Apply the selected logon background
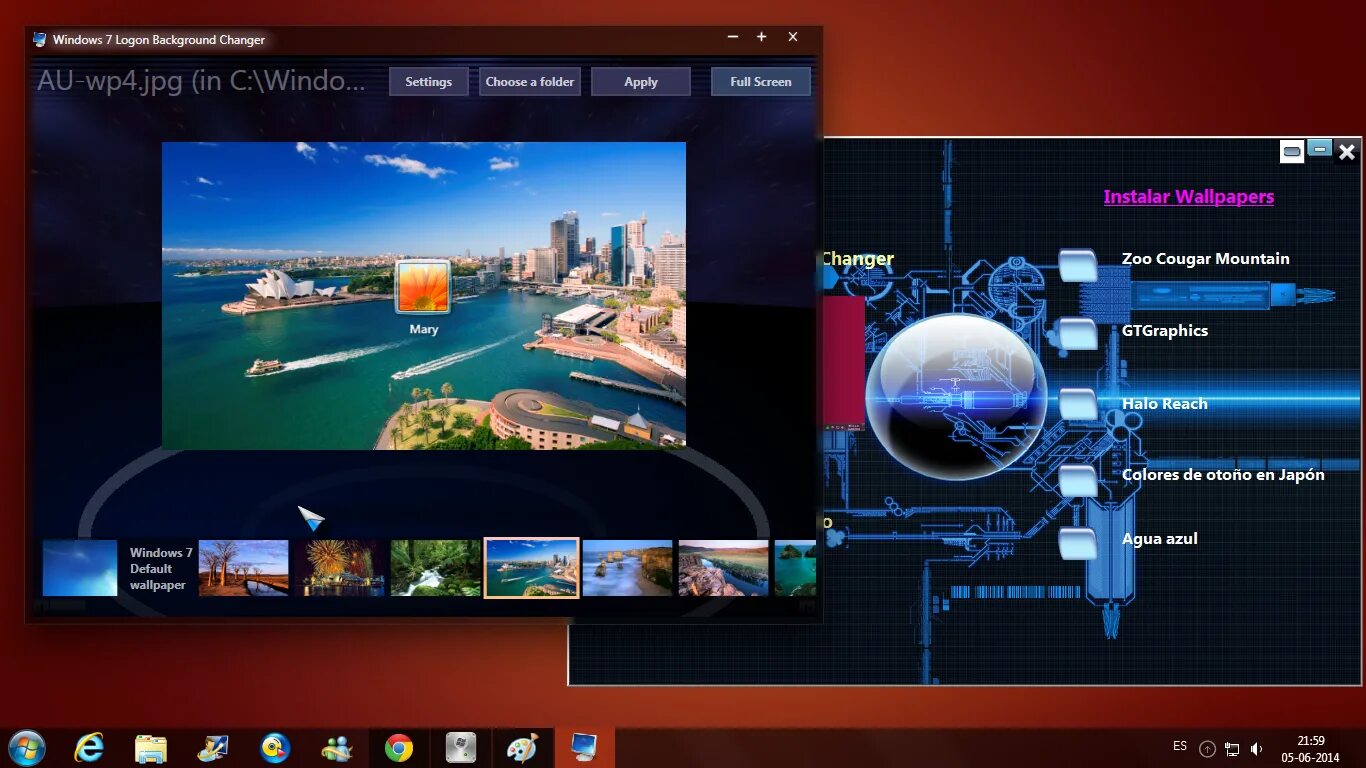1366x768 pixels. click(641, 82)
